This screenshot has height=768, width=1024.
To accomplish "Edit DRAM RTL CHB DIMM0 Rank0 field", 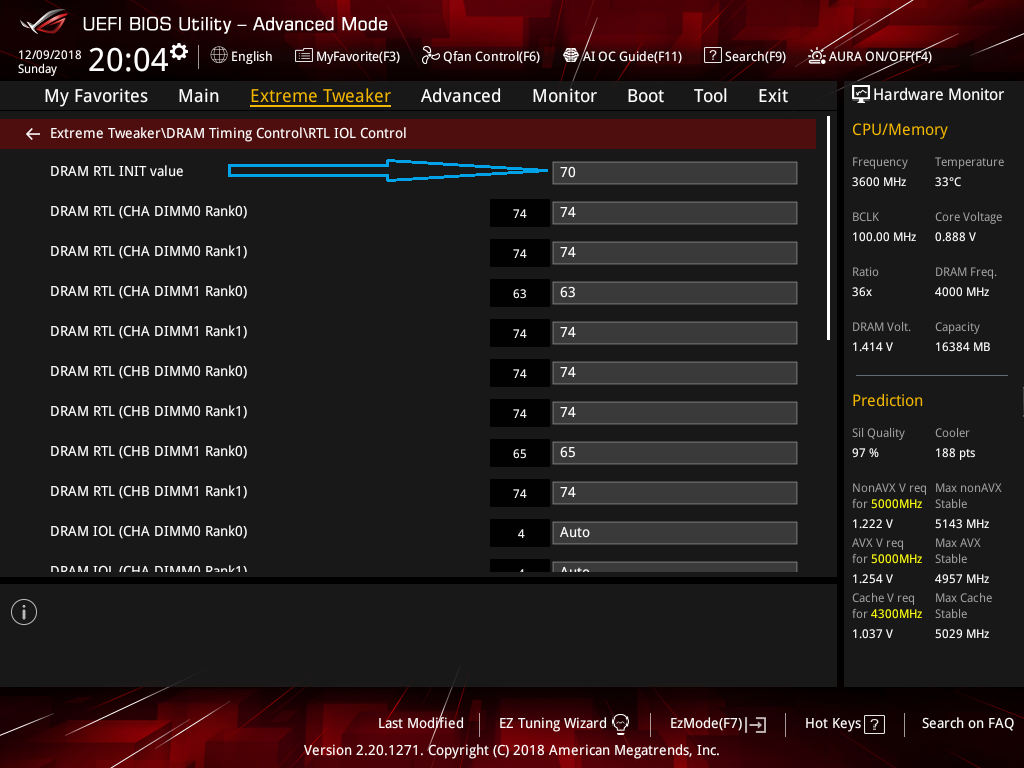I will [675, 373].
